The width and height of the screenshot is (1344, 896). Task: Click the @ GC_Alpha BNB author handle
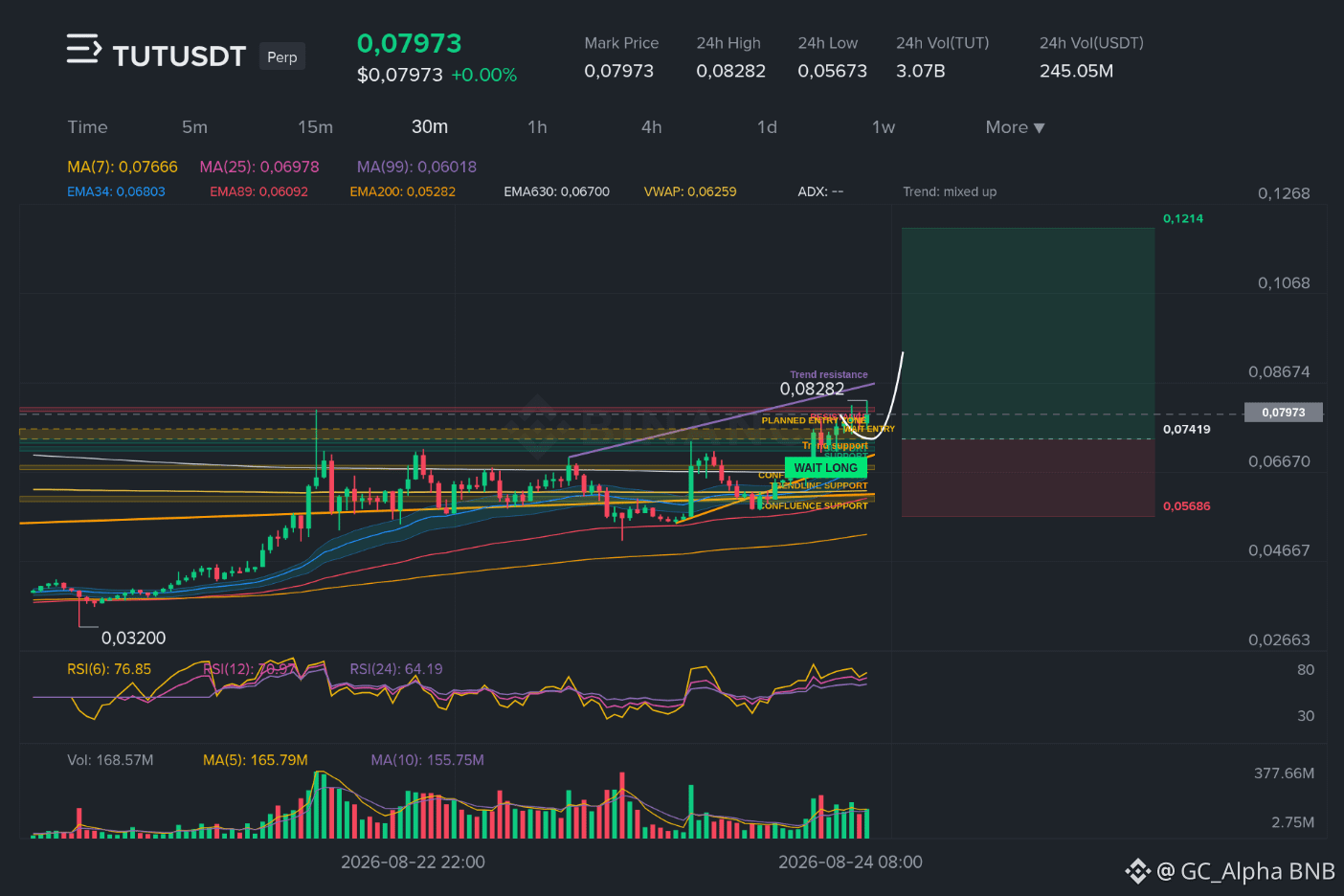tap(1245, 871)
